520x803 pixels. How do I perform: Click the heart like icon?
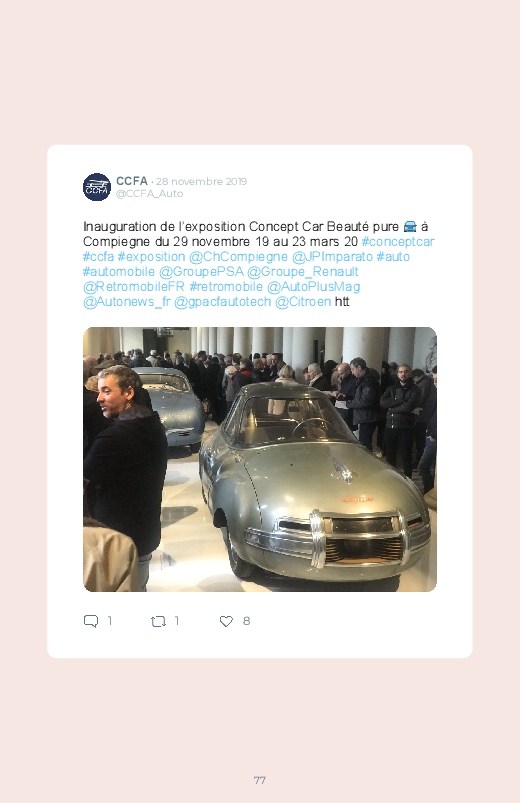click(226, 621)
